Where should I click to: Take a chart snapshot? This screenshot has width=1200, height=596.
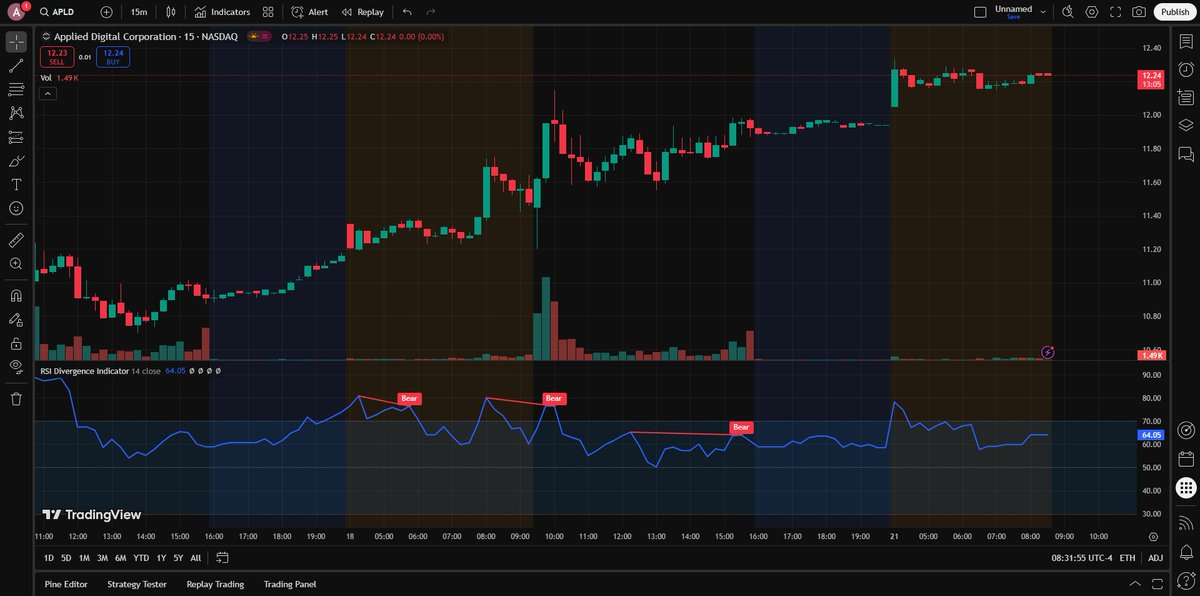pyautogui.click(x=1139, y=12)
